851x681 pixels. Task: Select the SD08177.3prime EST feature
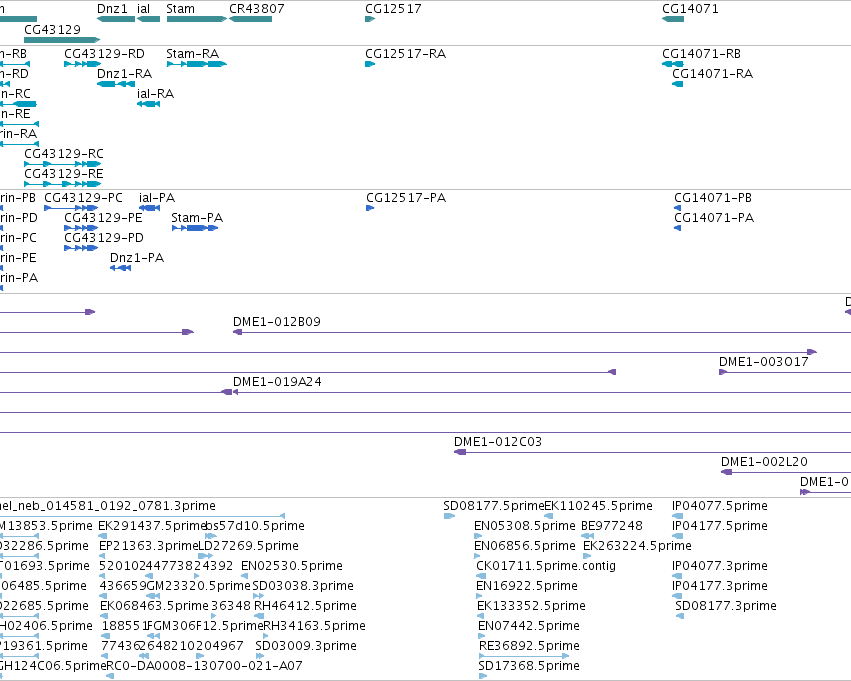coord(679,616)
